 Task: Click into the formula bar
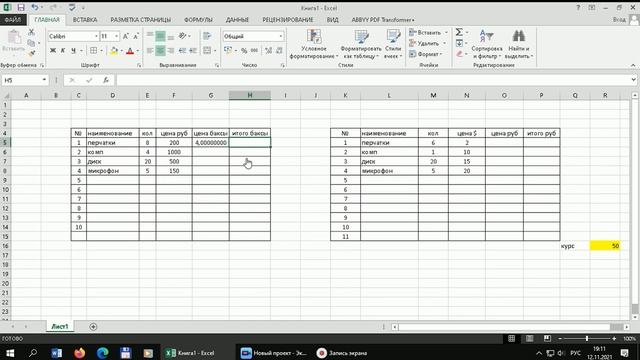pyautogui.click(x=373, y=80)
